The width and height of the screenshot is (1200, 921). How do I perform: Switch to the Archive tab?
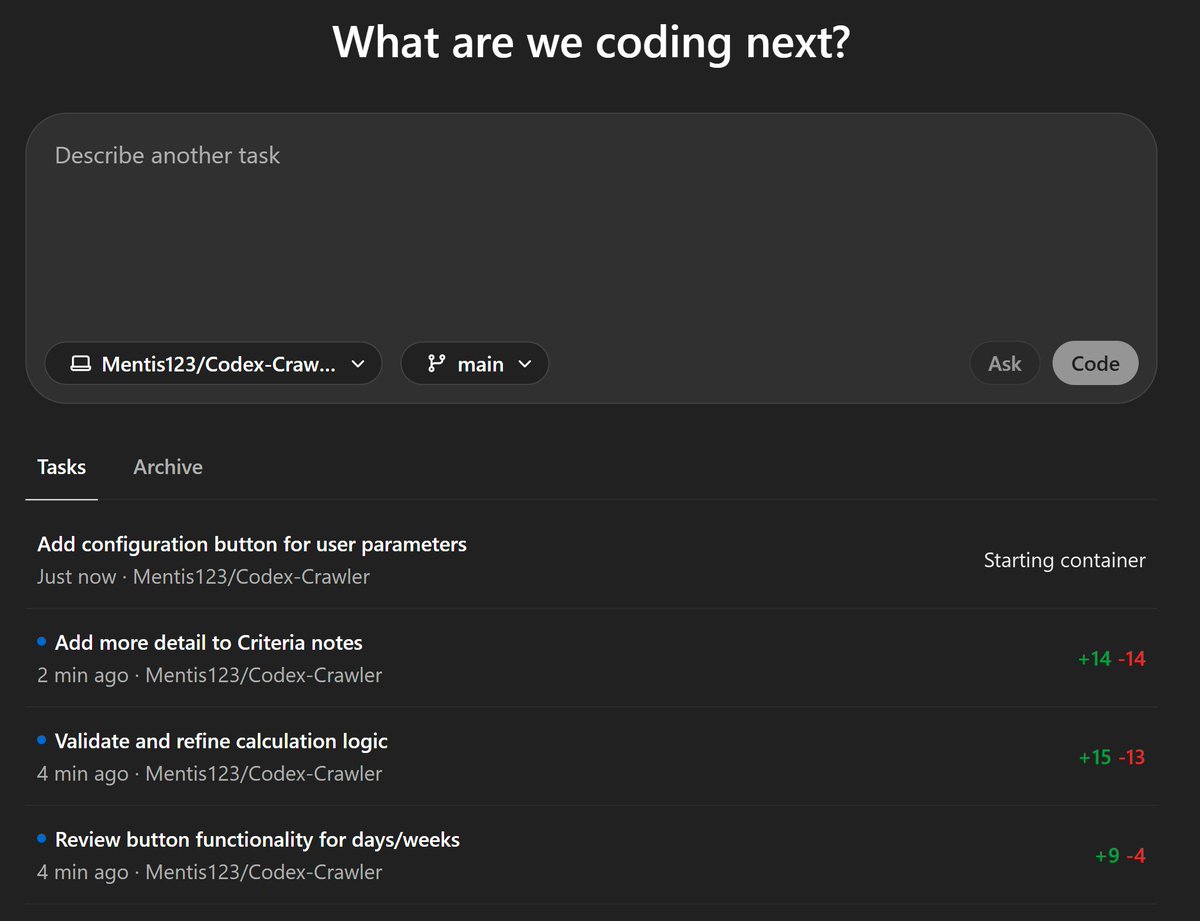pyautogui.click(x=168, y=467)
